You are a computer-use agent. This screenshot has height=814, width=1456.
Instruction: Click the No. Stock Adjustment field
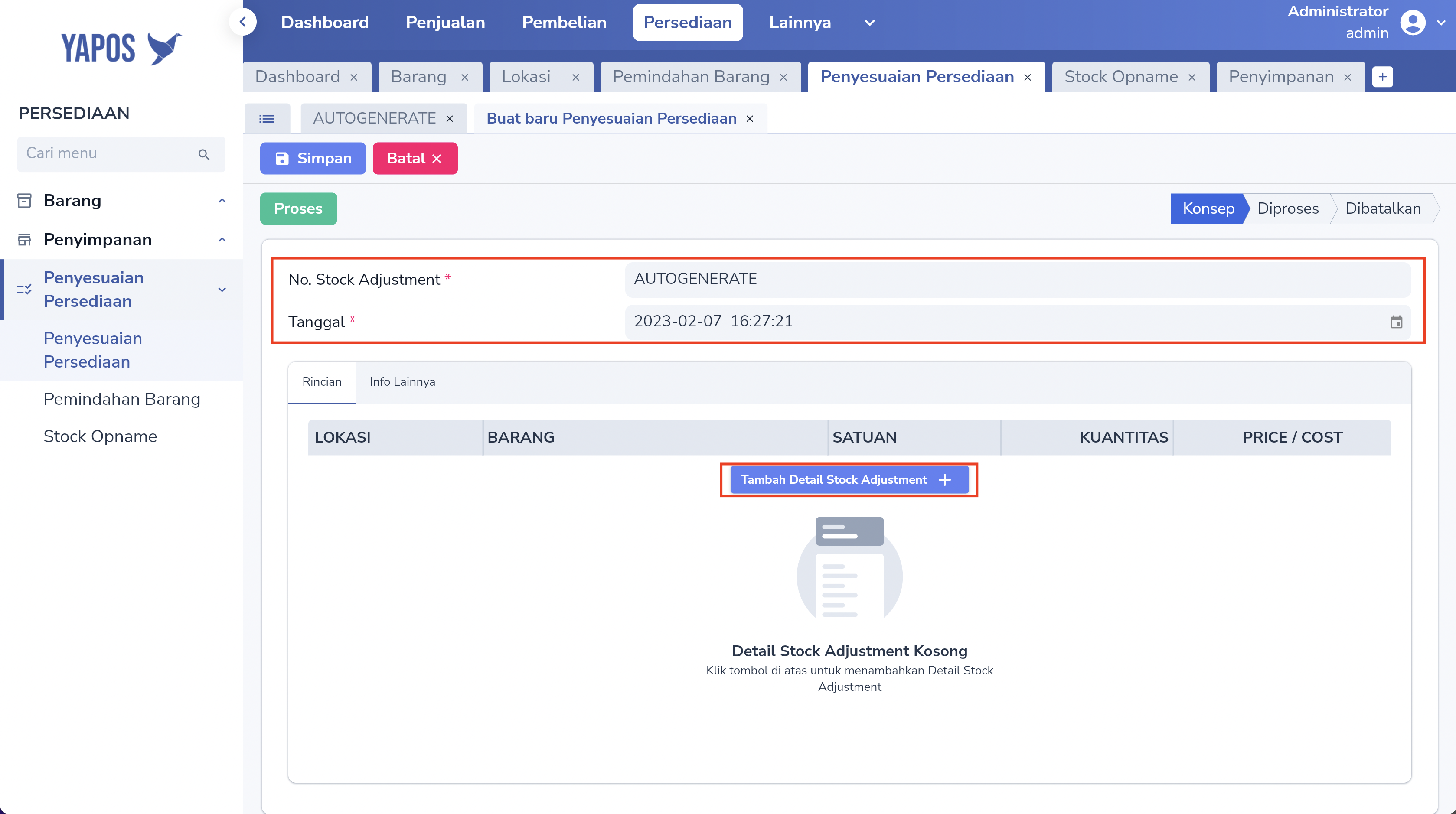click(1017, 279)
